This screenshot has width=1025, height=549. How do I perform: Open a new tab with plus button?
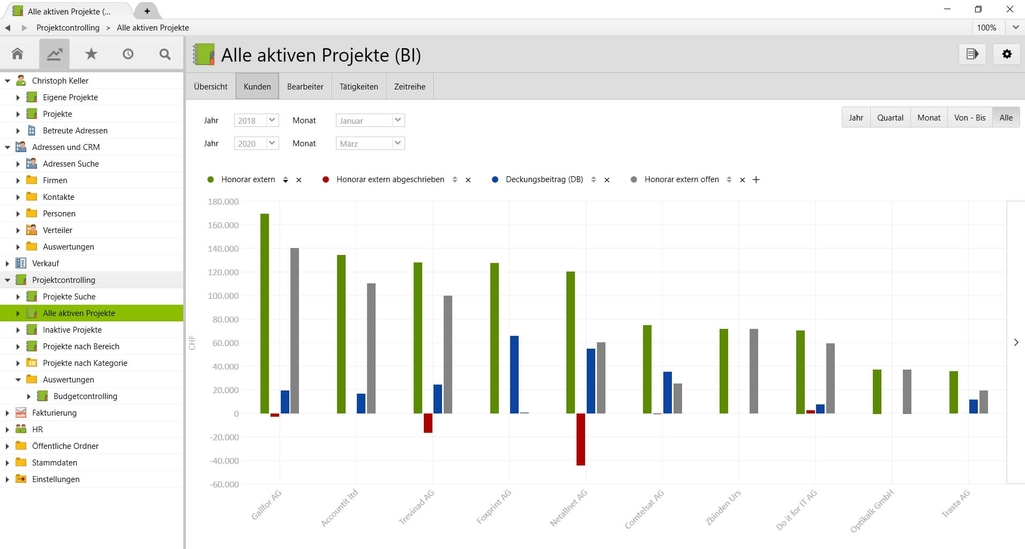[x=147, y=10]
